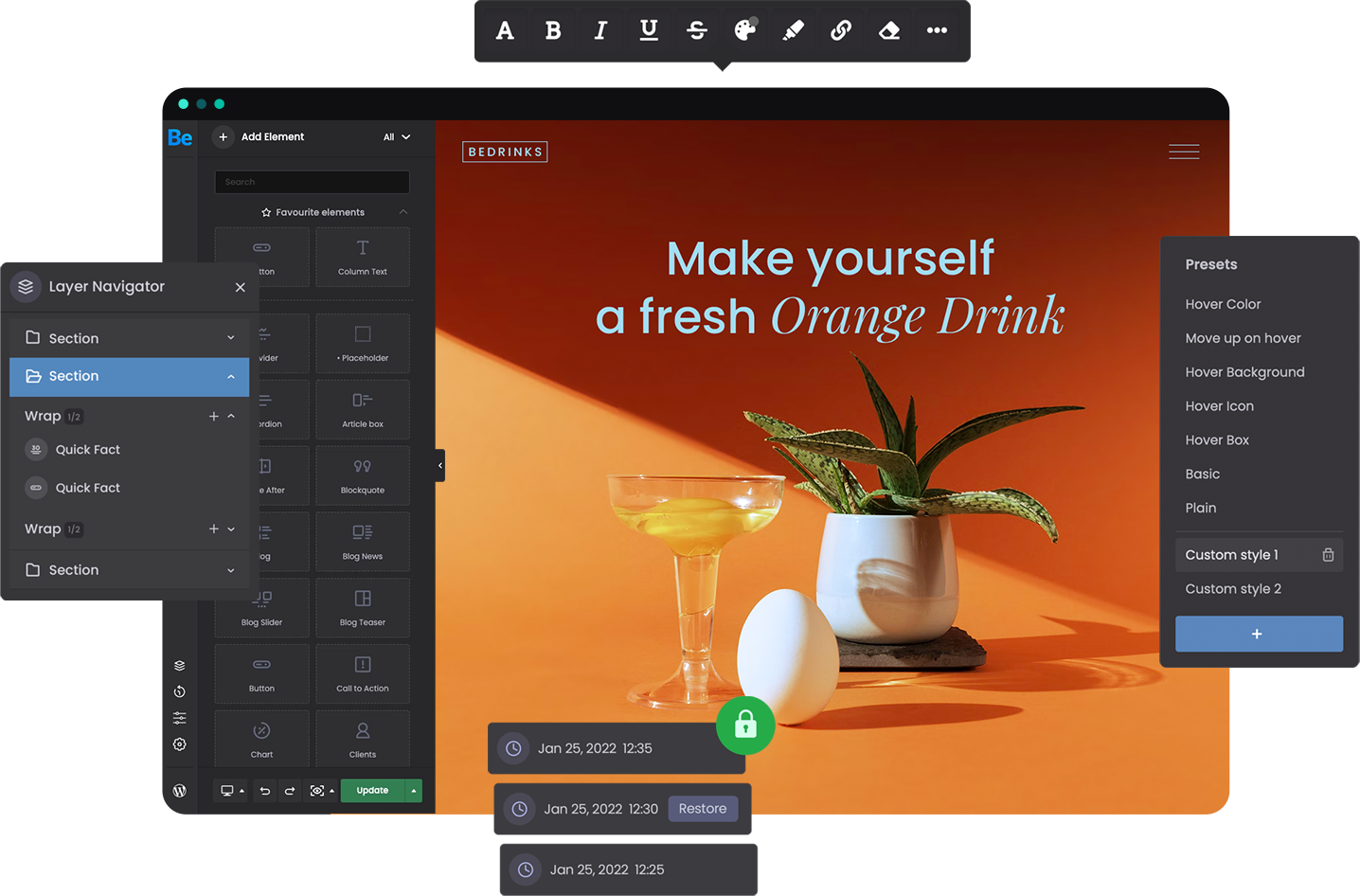Choose the Hover Background preset
1360x896 pixels.
click(x=1244, y=372)
